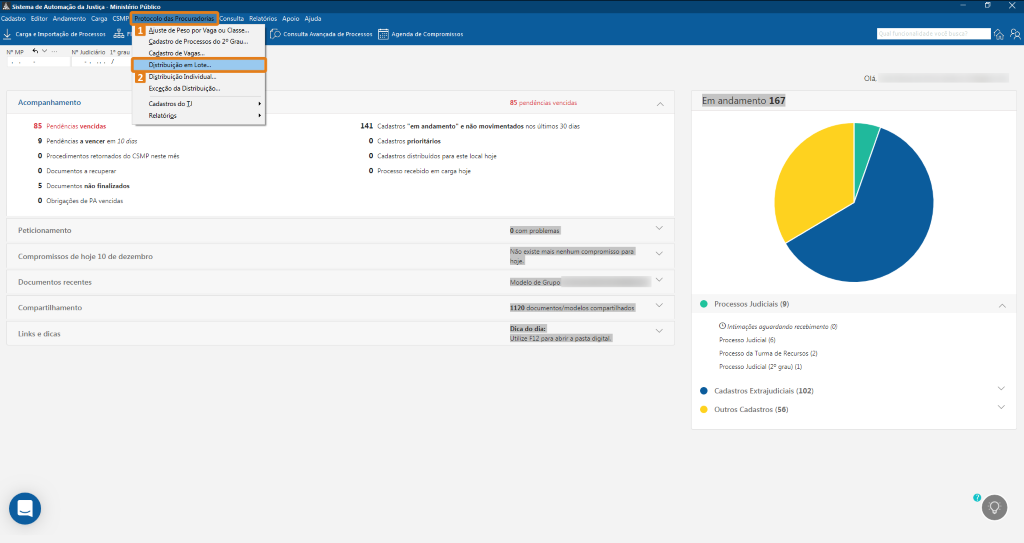Open the chat bubble icon at bottom left

[x=25, y=508]
